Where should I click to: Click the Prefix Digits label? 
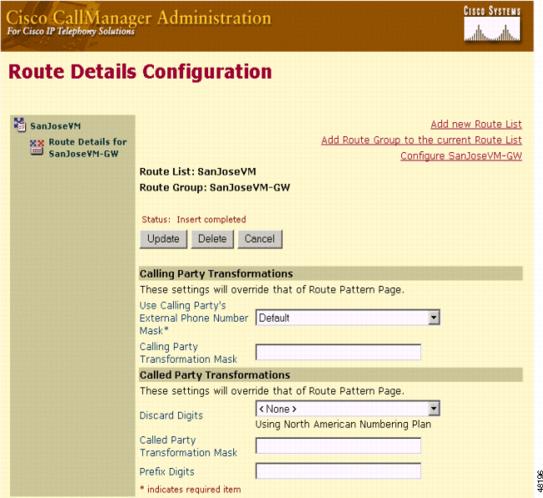click(x=167, y=472)
